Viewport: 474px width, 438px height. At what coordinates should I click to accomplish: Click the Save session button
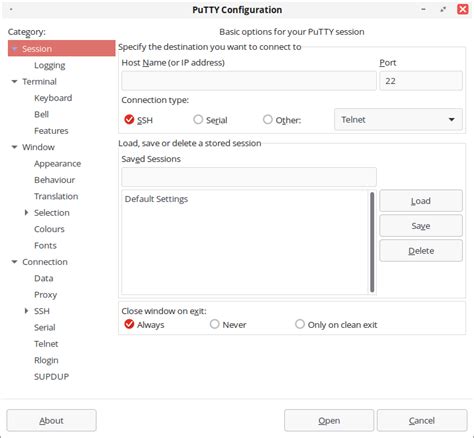421,226
